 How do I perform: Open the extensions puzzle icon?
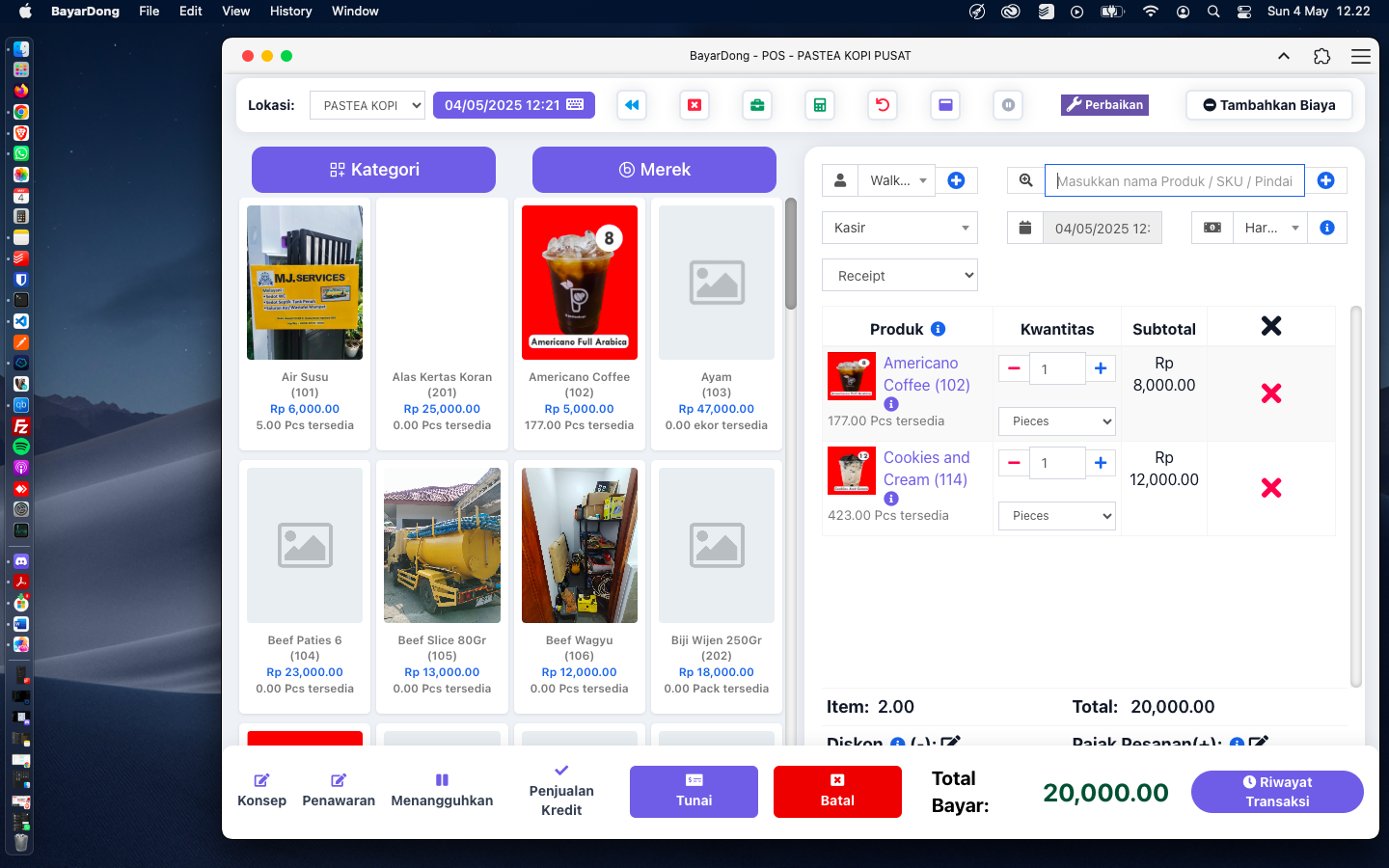point(1321,56)
